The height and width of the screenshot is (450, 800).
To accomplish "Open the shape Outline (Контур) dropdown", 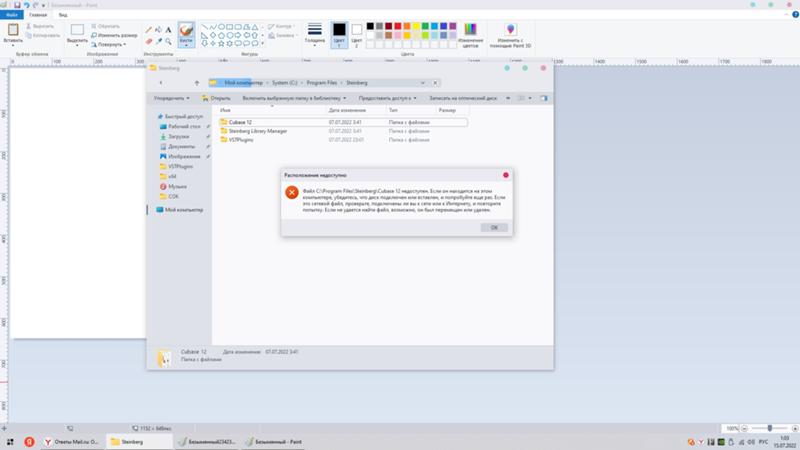I will point(281,26).
